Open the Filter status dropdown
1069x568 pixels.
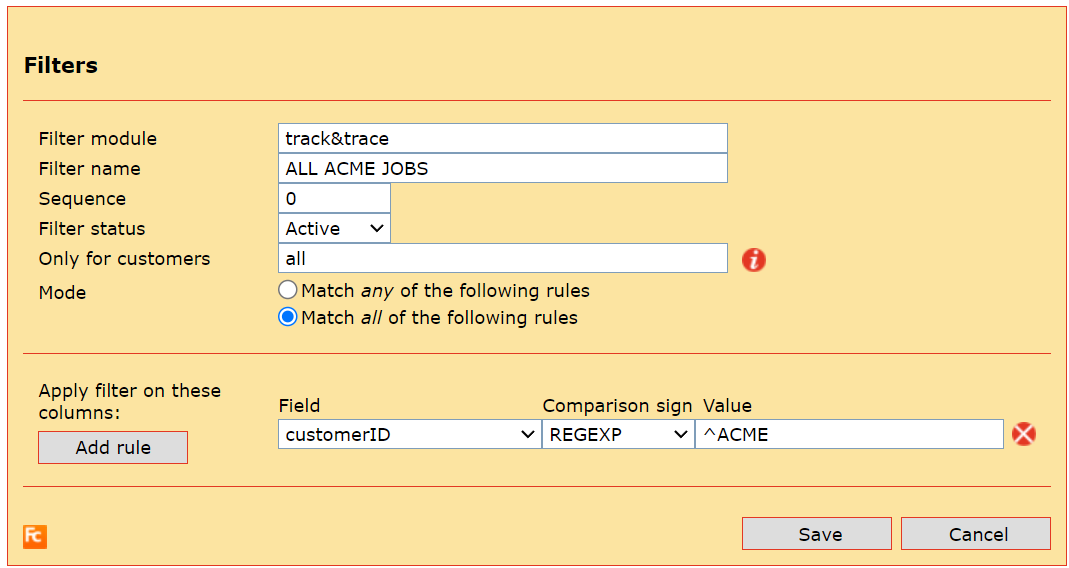[x=334, y=229]
